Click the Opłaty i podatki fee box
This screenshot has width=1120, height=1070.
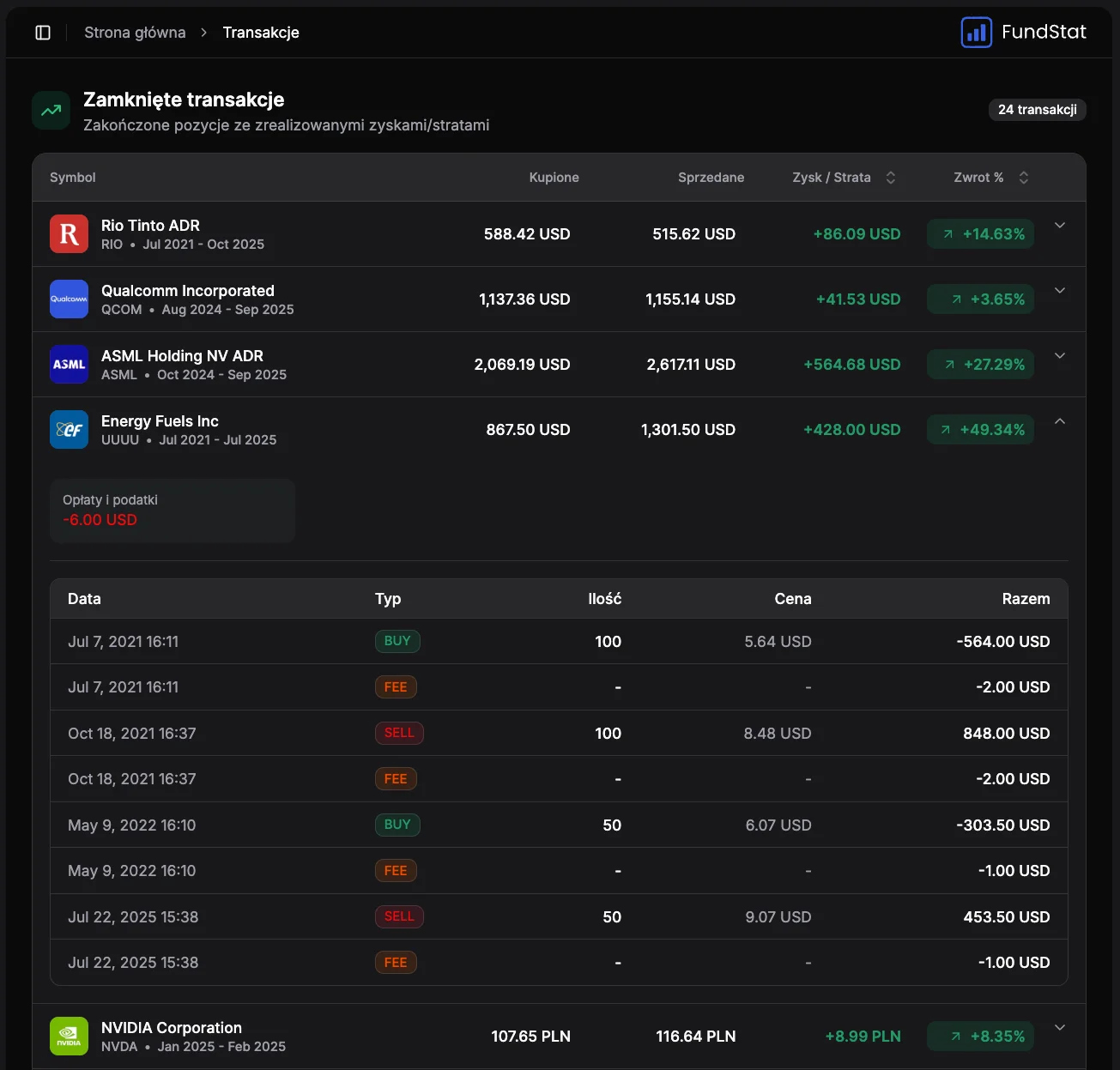[172, 510]
